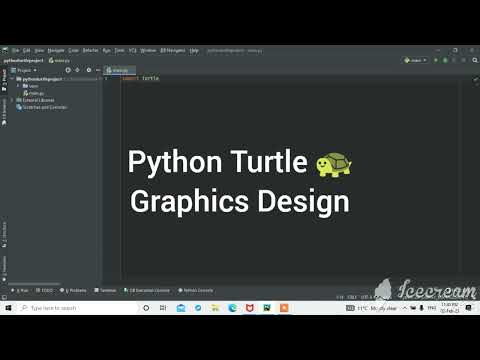Open the File menu

tap(15, 51)
